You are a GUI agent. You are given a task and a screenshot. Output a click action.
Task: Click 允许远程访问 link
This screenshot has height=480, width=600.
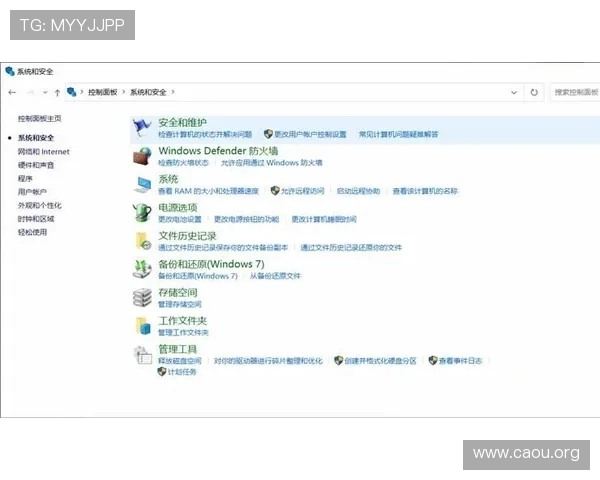tap(302, 191)
